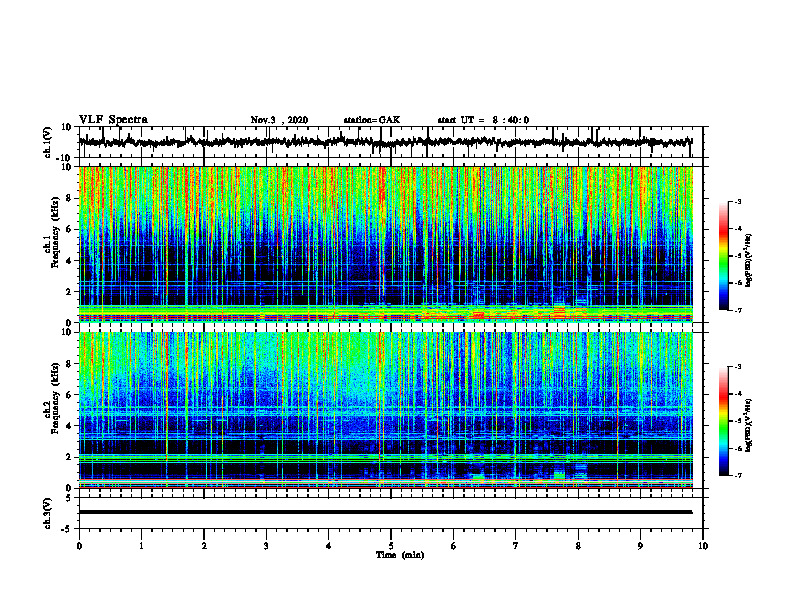Click the ch.1 voltage waveform trace panel
792x612 pixels.
tap(391, 142)
